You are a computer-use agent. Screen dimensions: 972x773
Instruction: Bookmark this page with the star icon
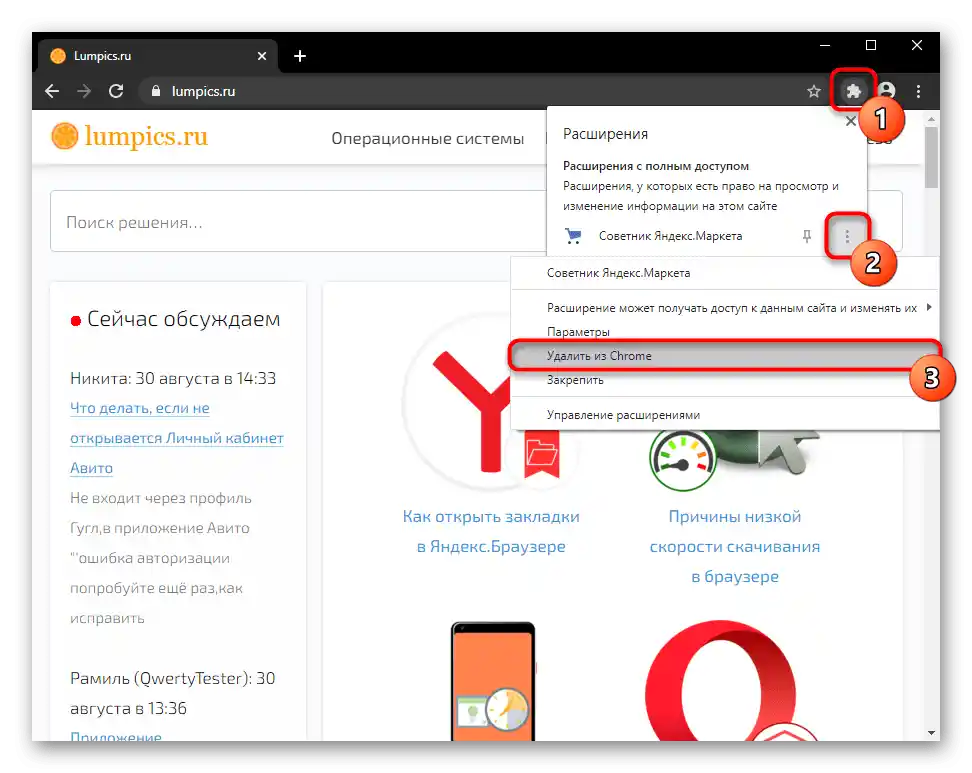pos(814,92)
